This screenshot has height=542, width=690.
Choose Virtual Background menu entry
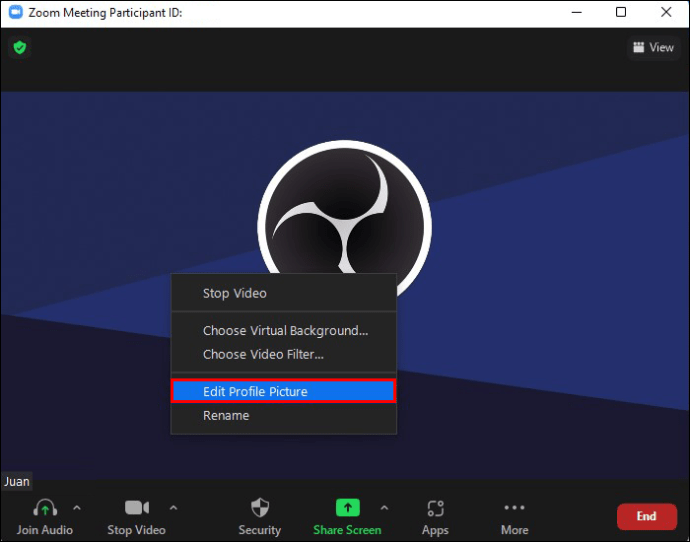pyautogui.click(x=284, y=330)
